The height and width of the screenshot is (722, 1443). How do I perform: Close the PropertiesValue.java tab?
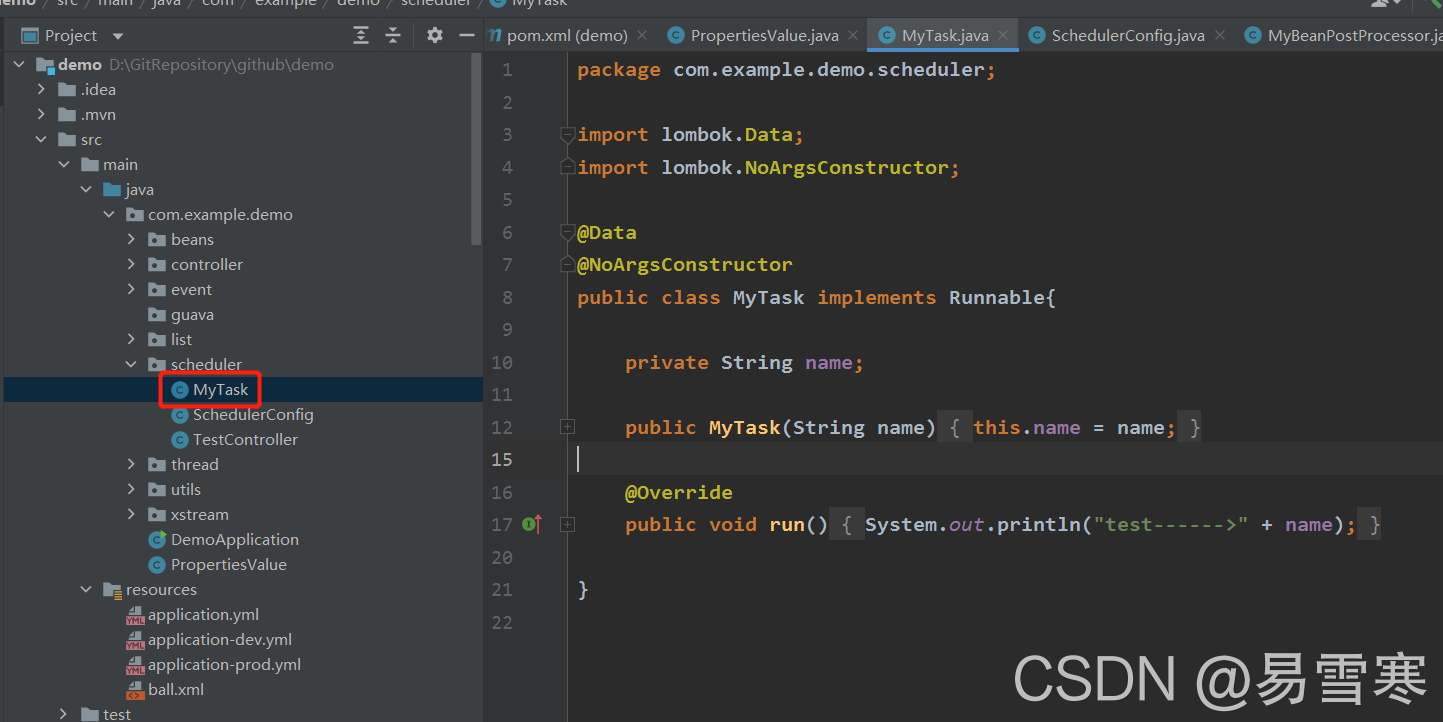852,35
